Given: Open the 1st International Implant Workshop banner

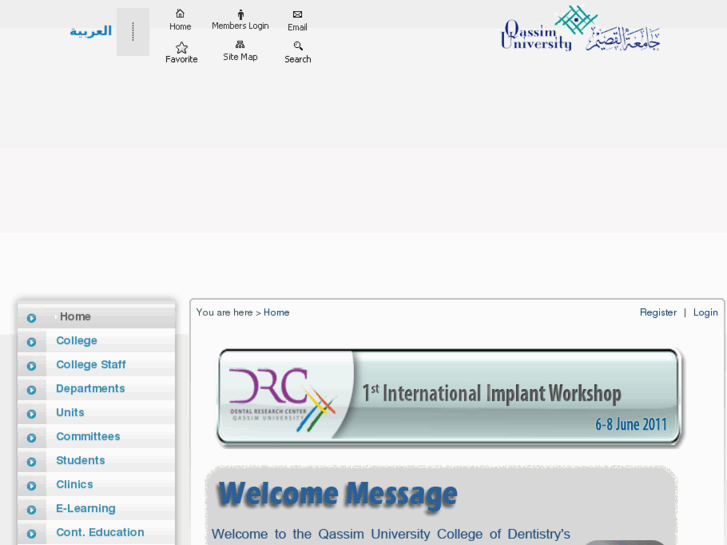Looking at the screenshot, I should pos(449,398).
